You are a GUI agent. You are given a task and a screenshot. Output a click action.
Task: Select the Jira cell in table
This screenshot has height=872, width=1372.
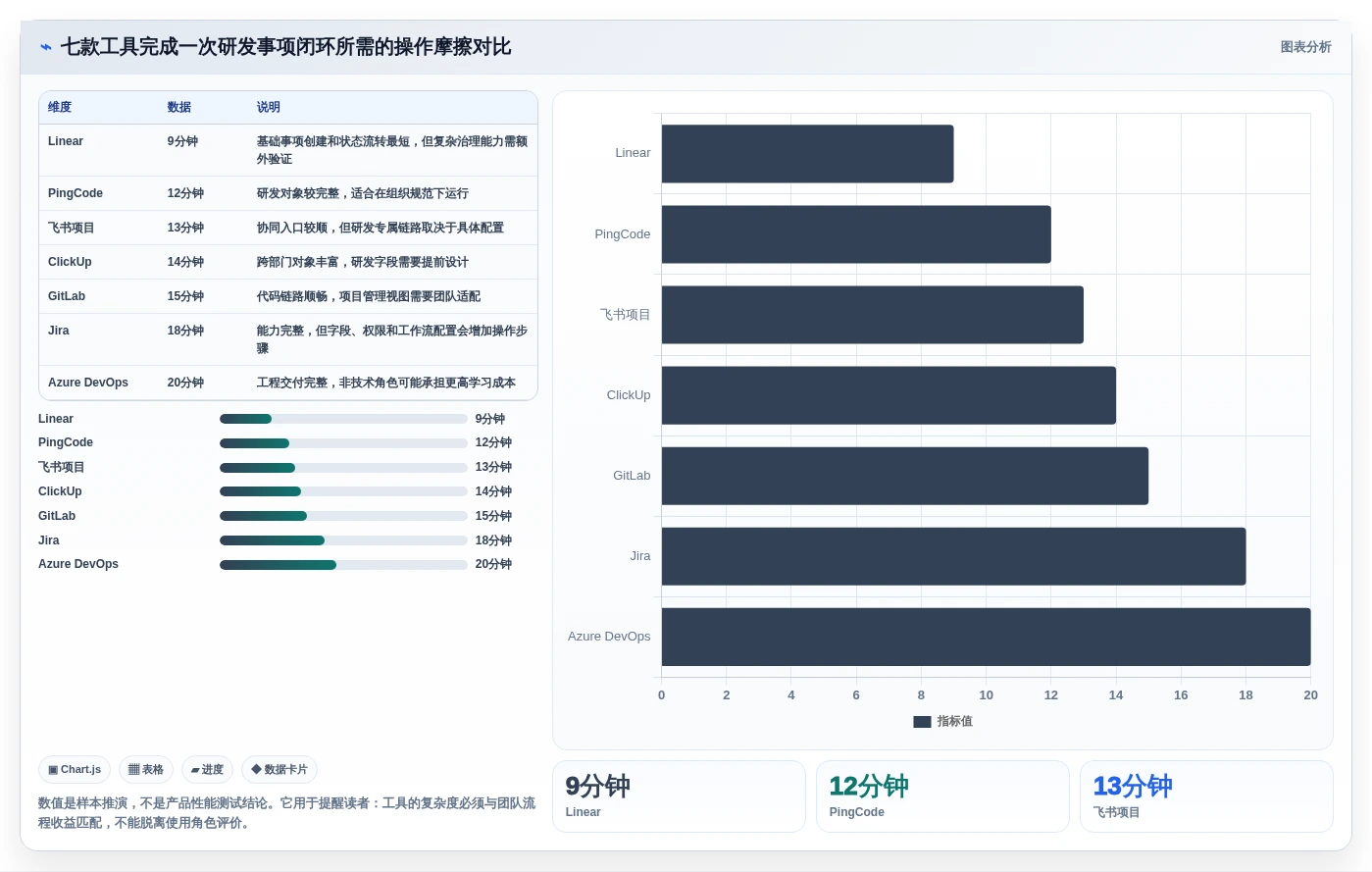pyautogui.click(x=59, y=331)
